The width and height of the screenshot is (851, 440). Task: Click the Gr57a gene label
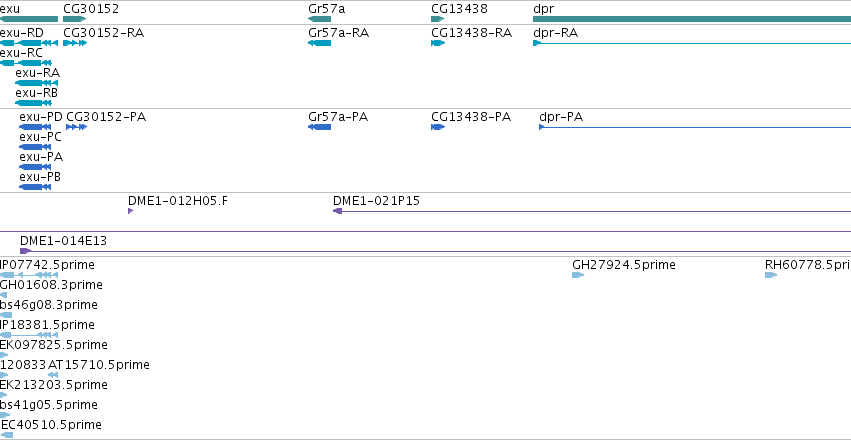(x=326, y=9)
